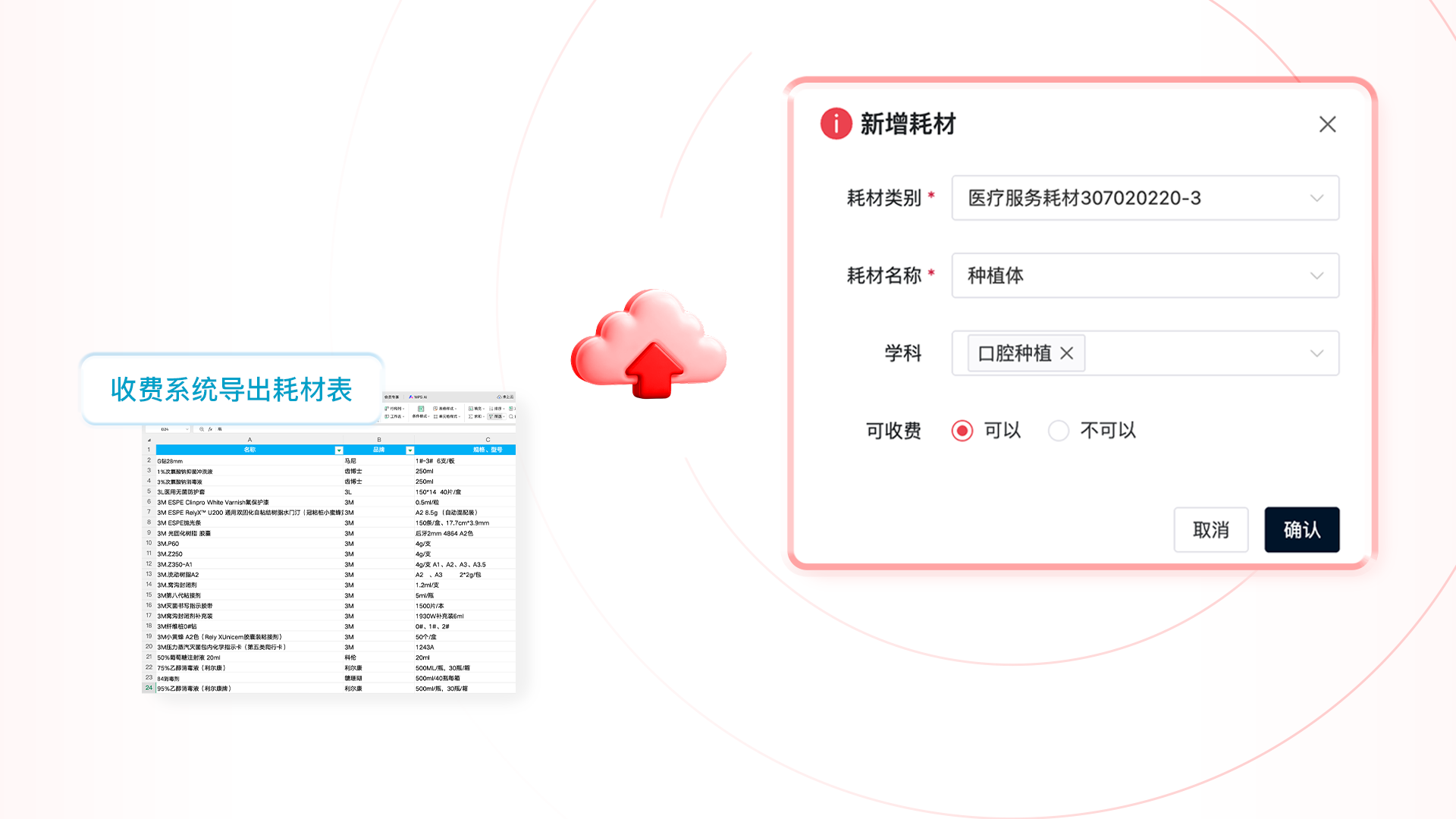Open the 工作表 worksheet tool
This screenshot has height=819, width=1456.
[394, 416]
